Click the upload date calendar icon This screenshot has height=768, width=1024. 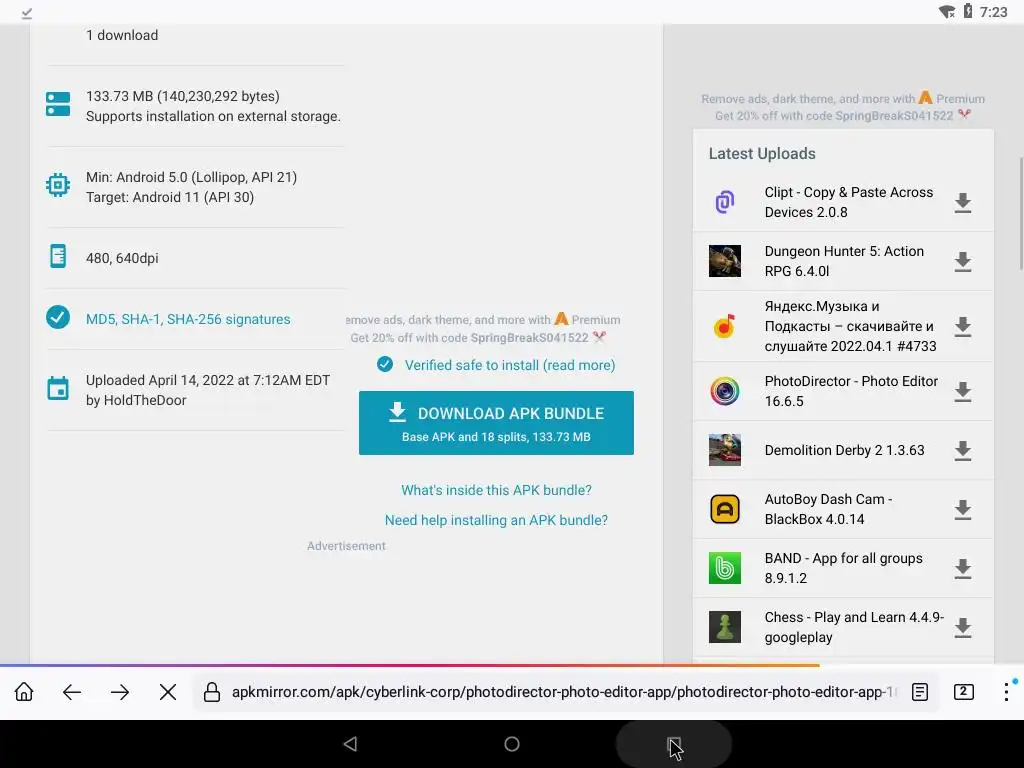[58, 388]
